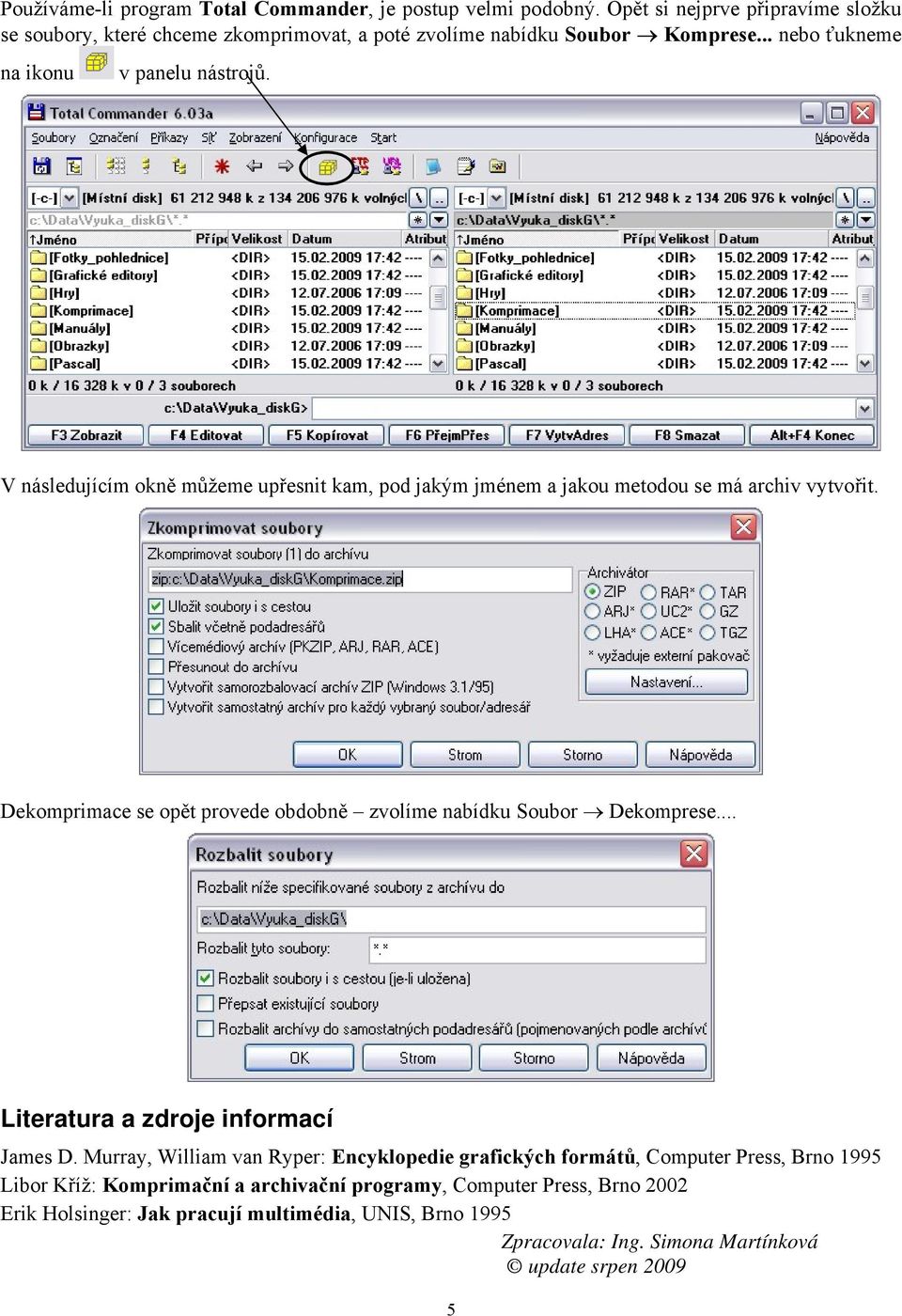Select the ZIP archiver radio button
Image resolution: width=902 pixels, height=1316 pixels.
(592, 591)
